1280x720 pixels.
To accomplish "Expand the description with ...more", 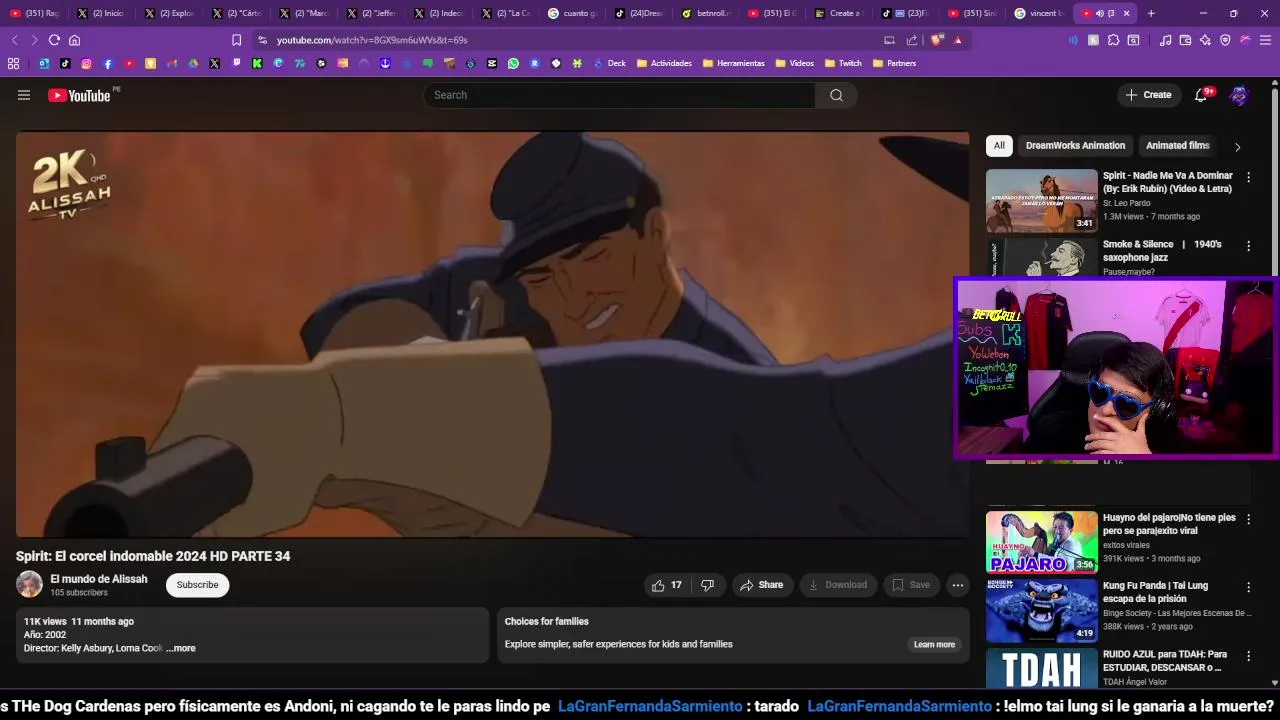I will (x=181, y=648).
